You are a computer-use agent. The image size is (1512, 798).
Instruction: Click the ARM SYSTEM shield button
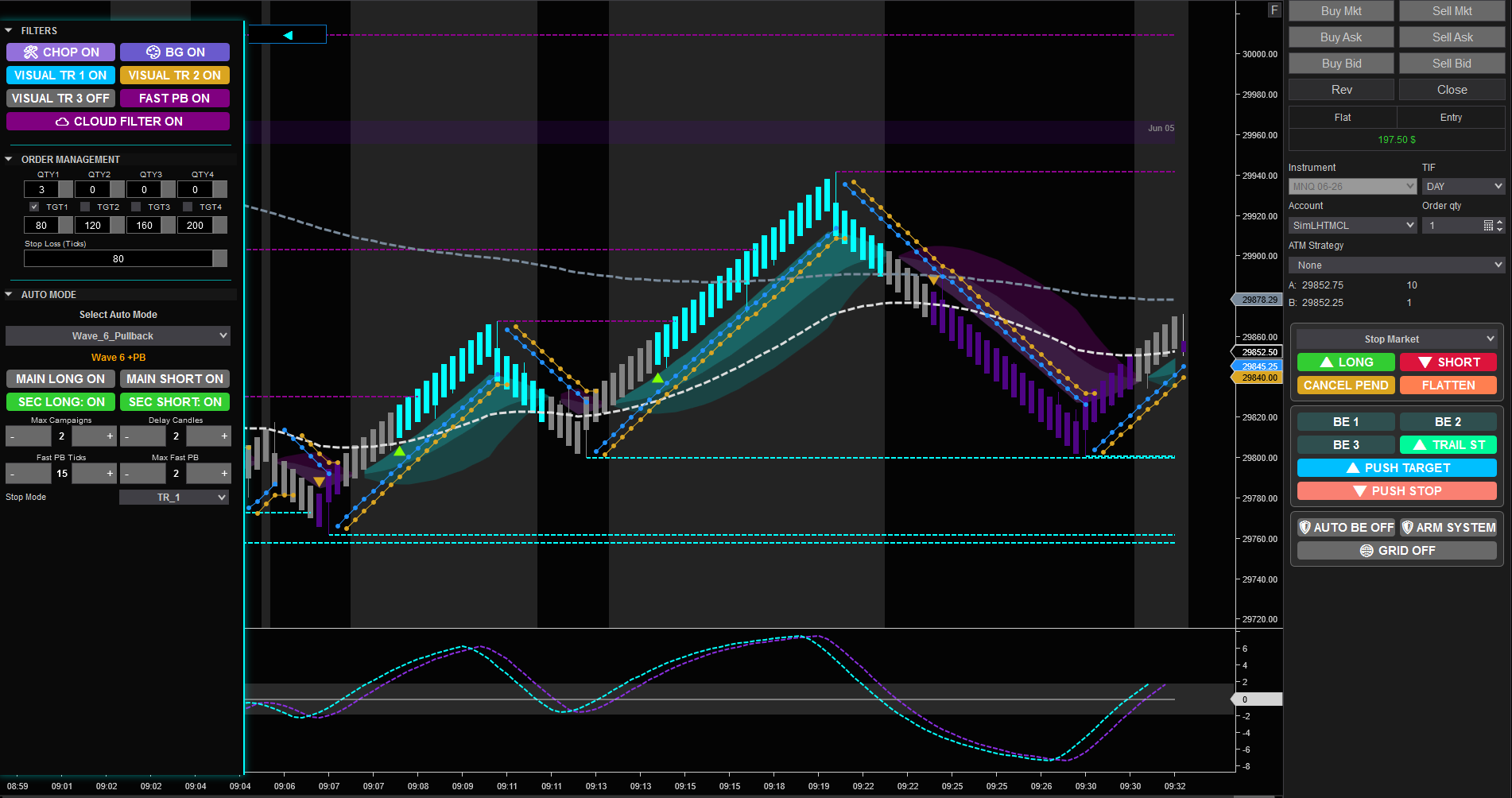(1448, 528)
